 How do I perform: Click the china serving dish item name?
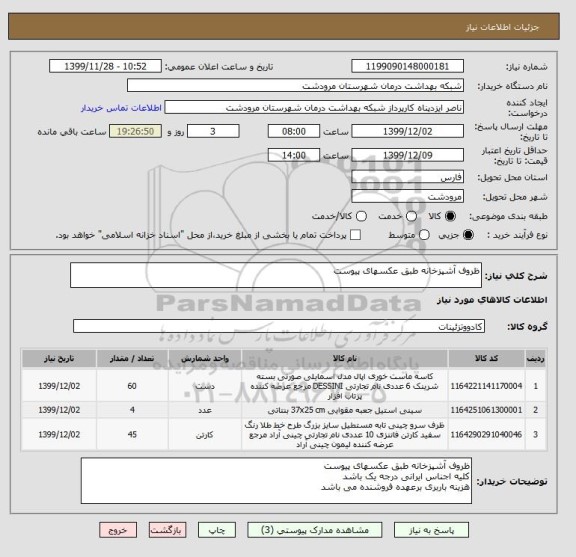tap(345, 435)
